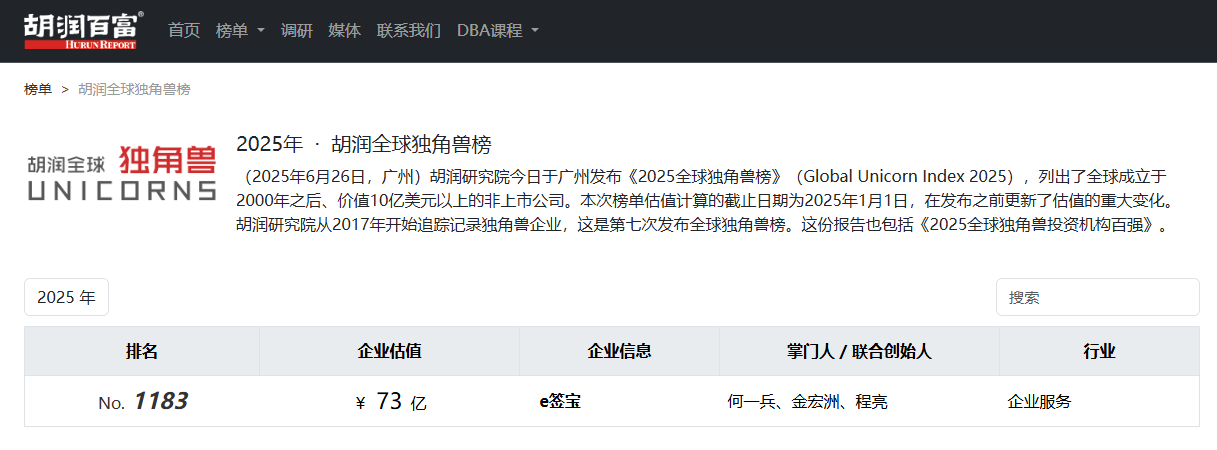Click the 企业服务 industry cell

point(1039,402)
